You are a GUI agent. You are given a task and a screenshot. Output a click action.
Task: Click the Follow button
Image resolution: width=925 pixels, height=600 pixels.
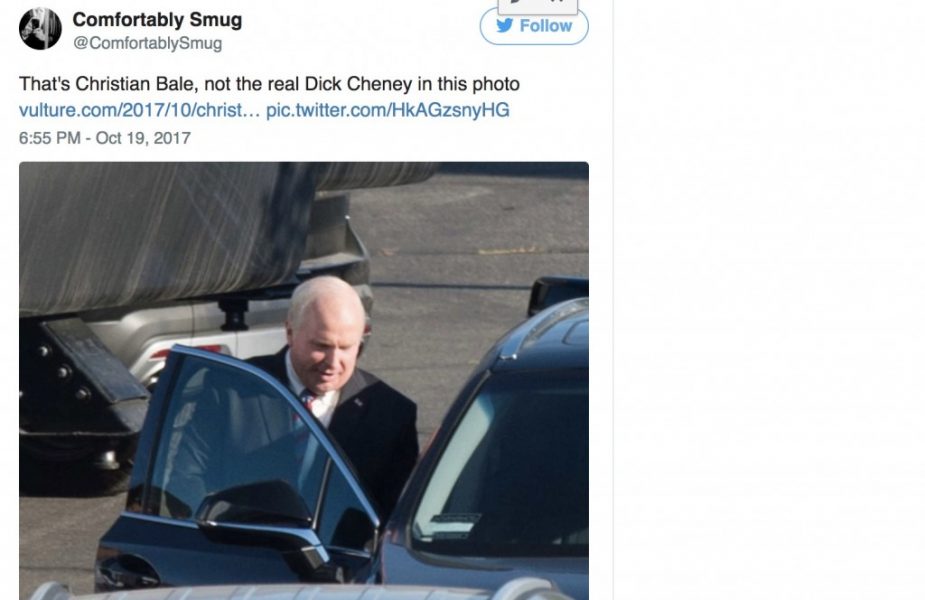(x=534, y=26)
